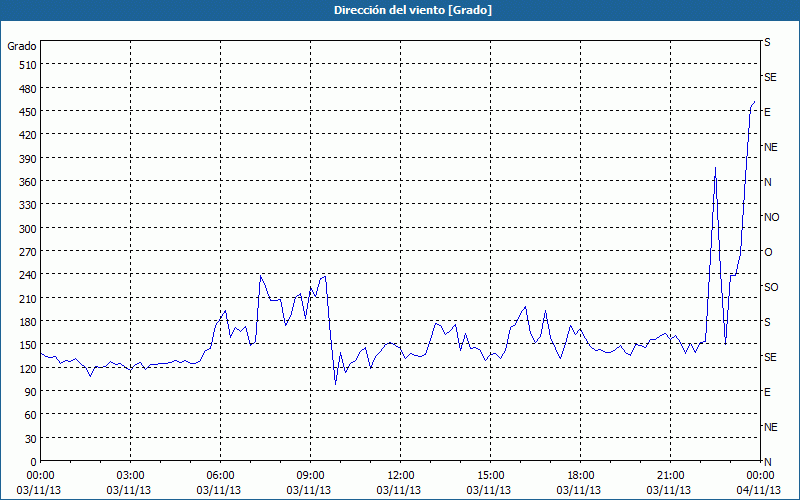This screenshot has height=500, width=800.
Task: Click the 21:00 time axis label
Action: [670, 476]
